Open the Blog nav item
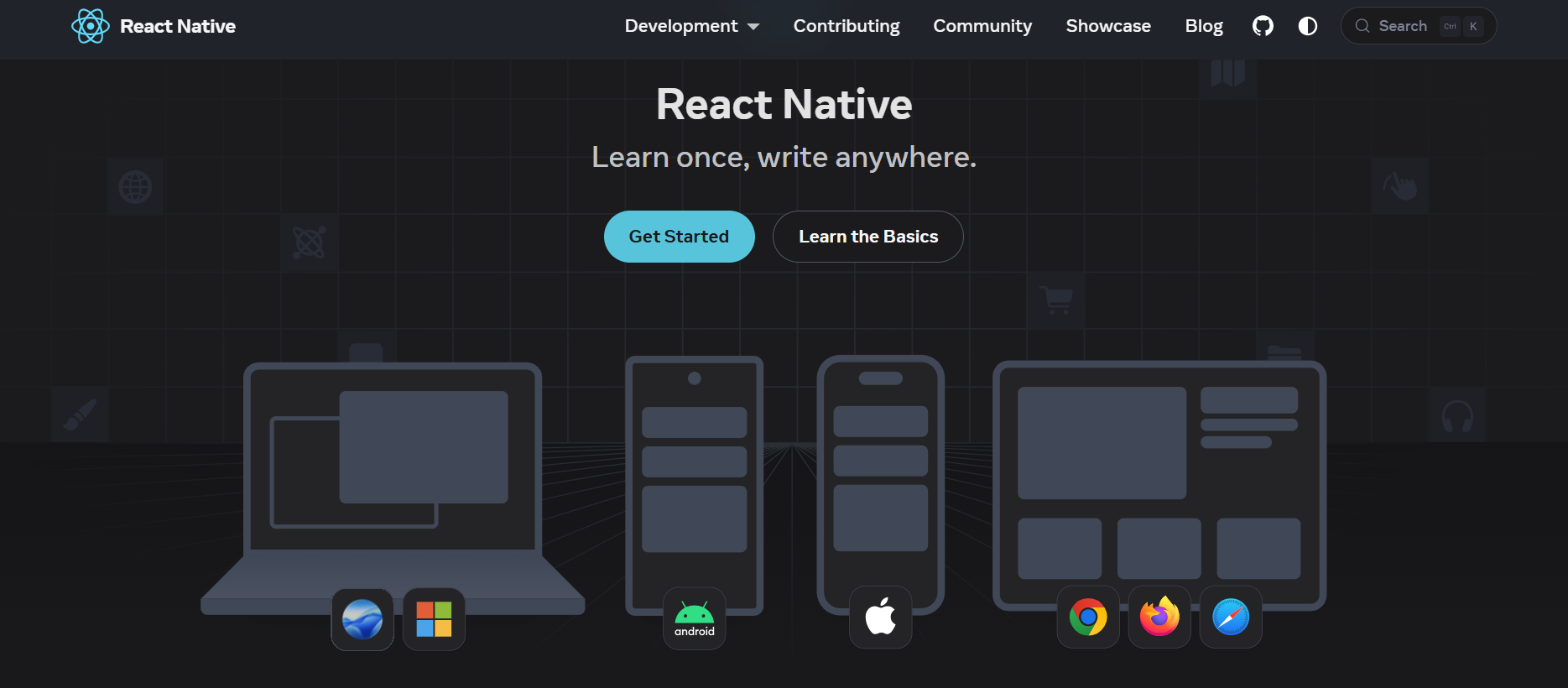The width and height of the screenshot is (1568, 688). pos(1204,26)
